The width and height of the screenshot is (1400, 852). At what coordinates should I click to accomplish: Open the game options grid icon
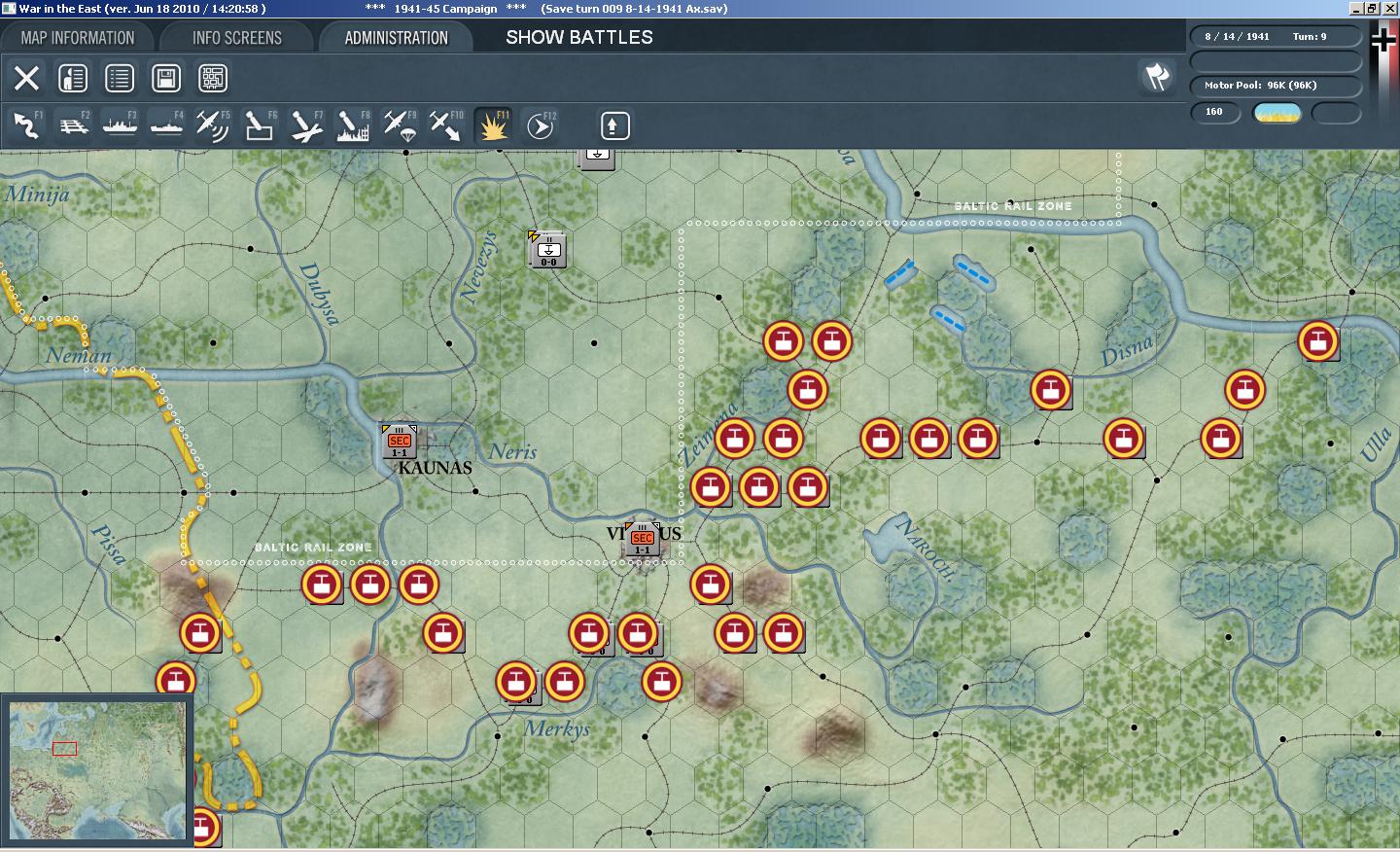(x=213, y=78)
